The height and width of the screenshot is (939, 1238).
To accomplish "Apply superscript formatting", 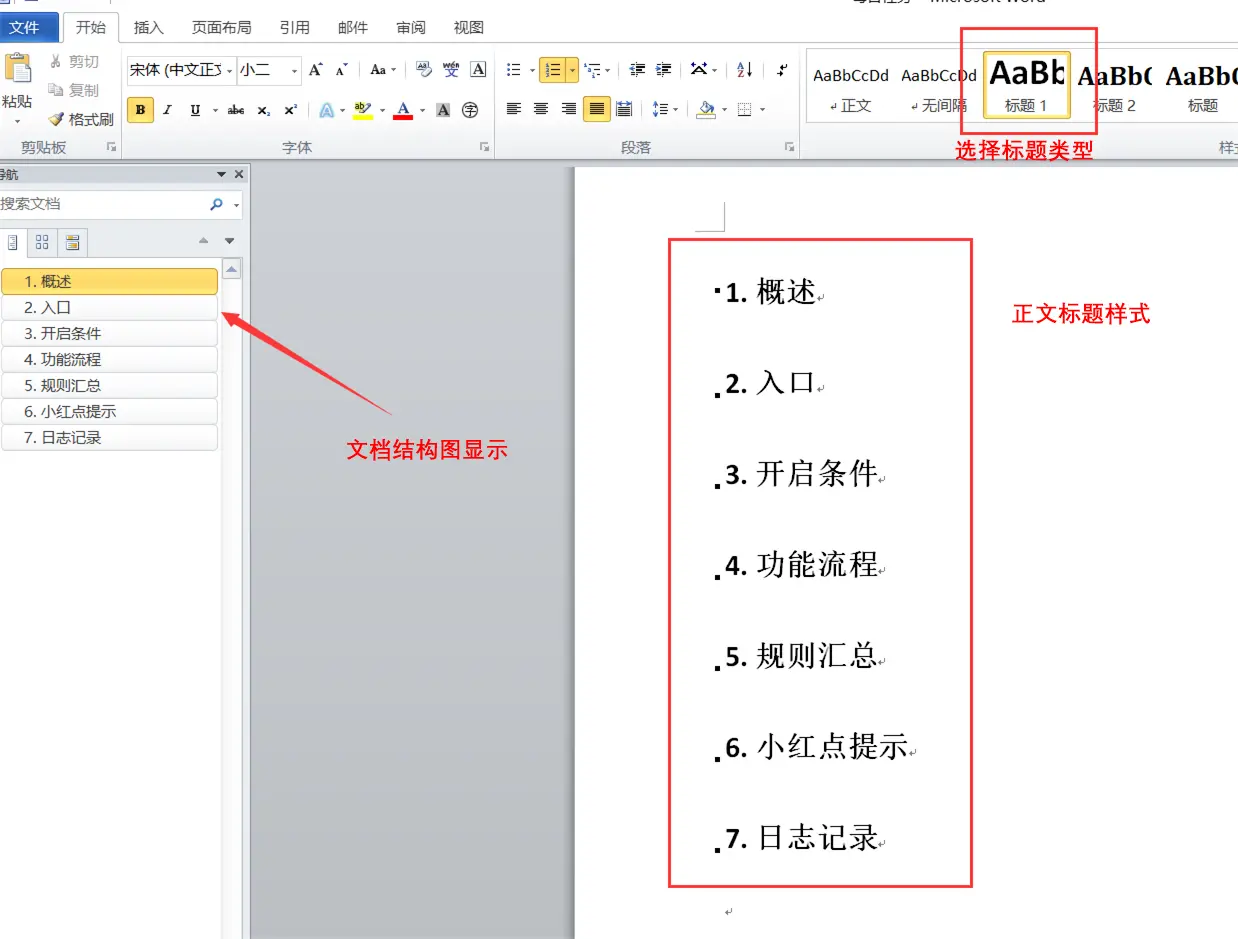I will [290, 110].
